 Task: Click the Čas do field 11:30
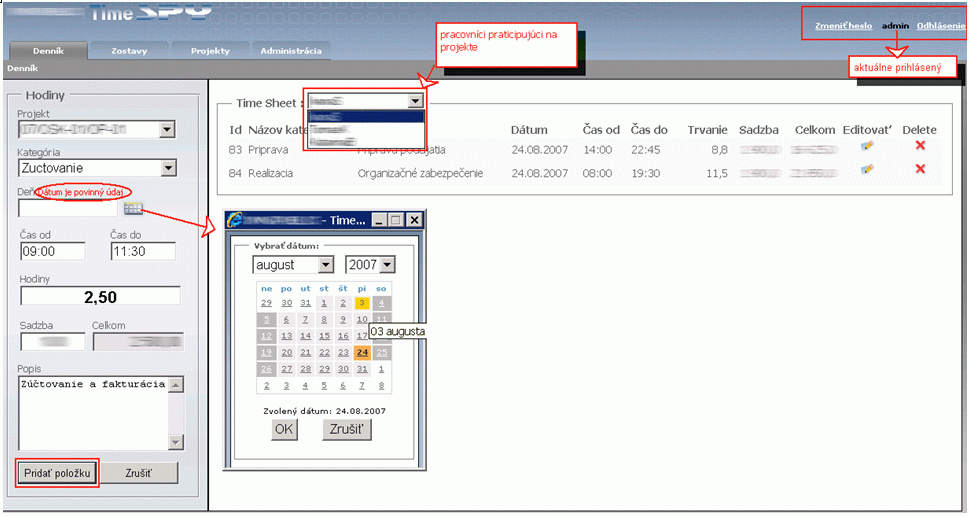(x=143, y=252)
